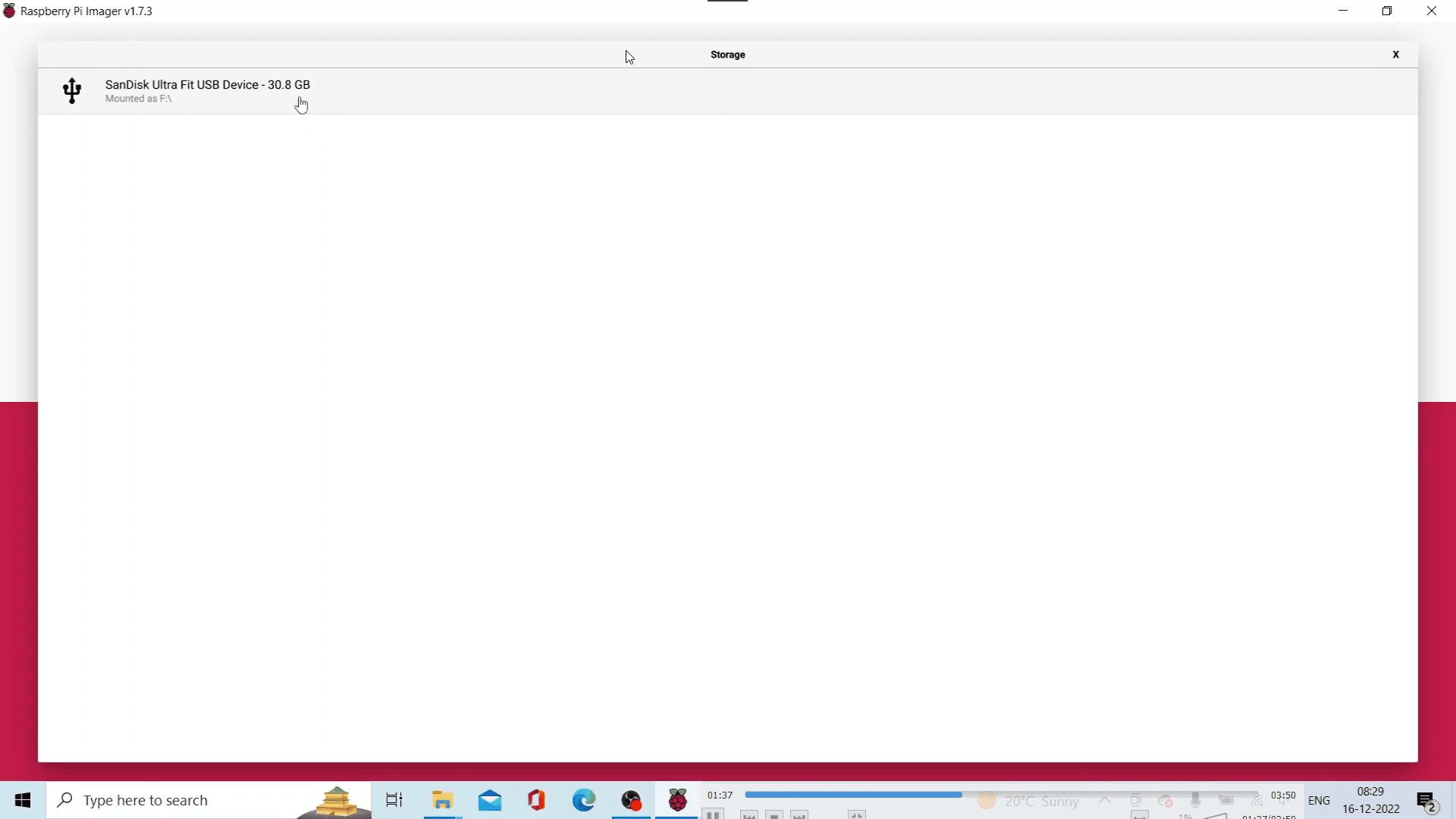Image resolution: width=1456 pixels, height=819 pixels.
Task: Restore down the Raspberry Pi Imager window
Action: (1387, 11)
